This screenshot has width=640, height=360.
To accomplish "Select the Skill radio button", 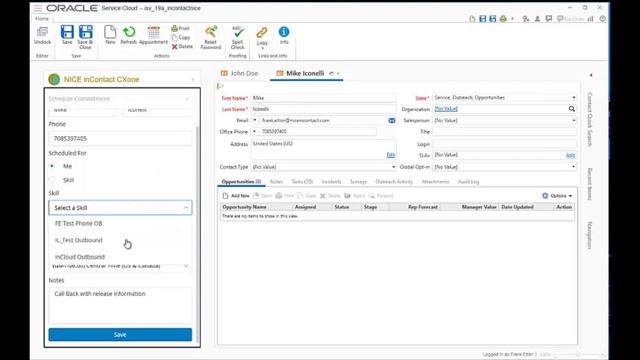I will pyautogui.click(x=52, y=180).
